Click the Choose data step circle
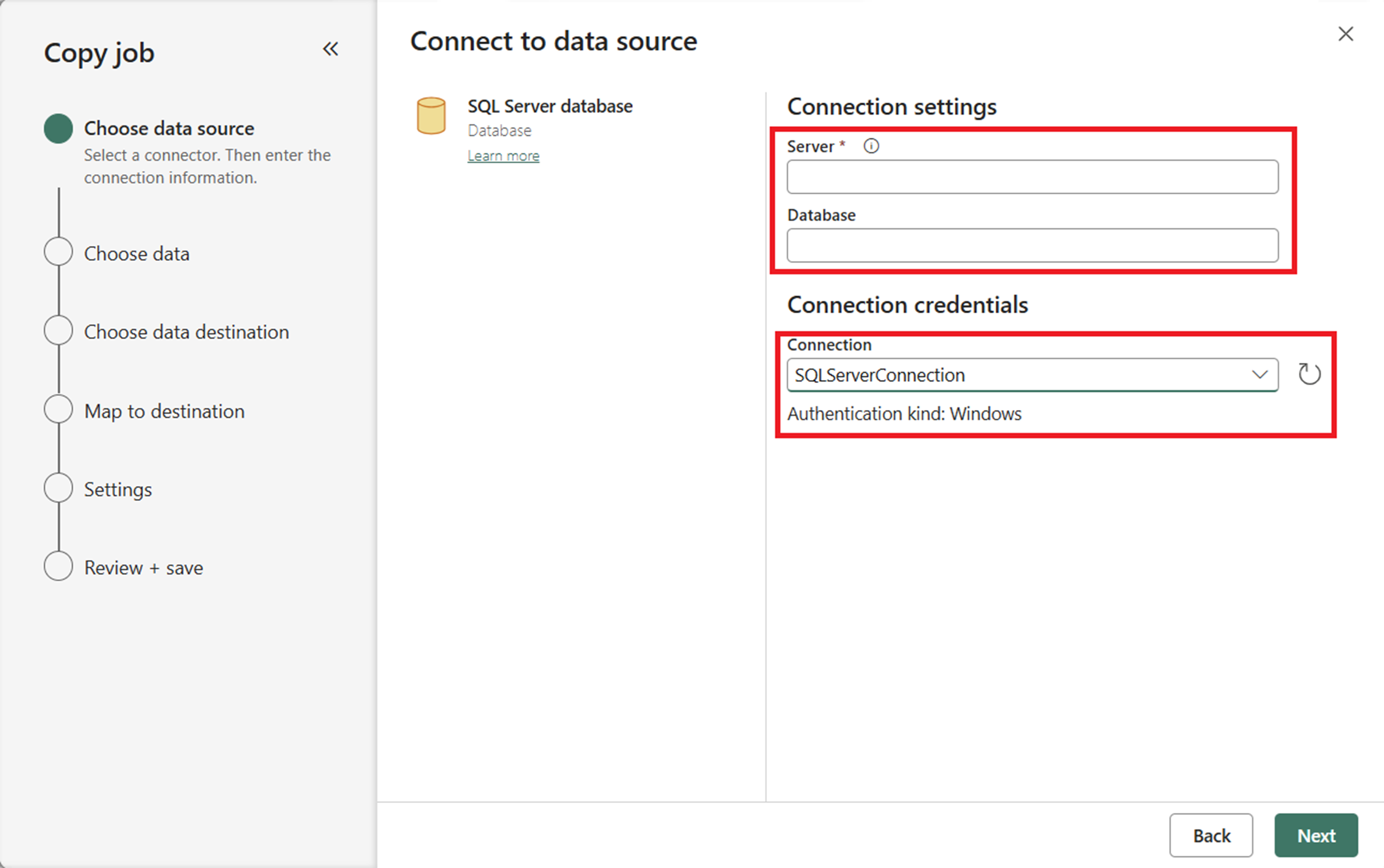This screenshot has height=868, width=1384. [x=58, y=252]
